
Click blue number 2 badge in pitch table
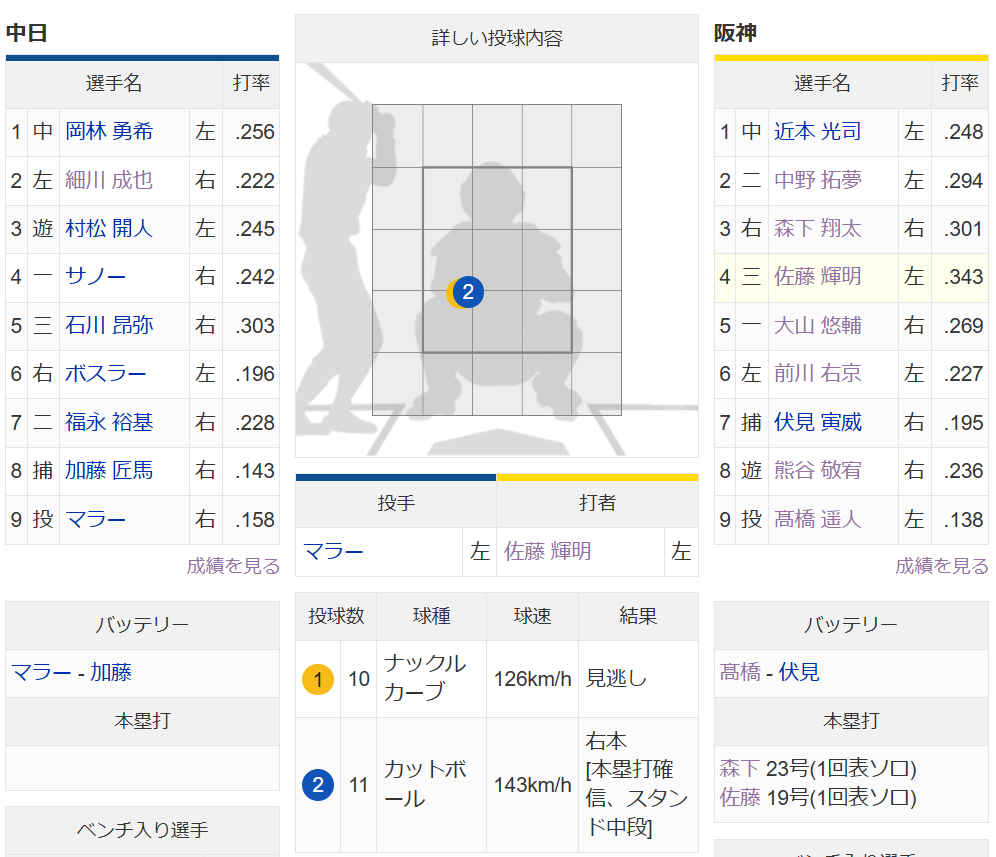(318, 785)
